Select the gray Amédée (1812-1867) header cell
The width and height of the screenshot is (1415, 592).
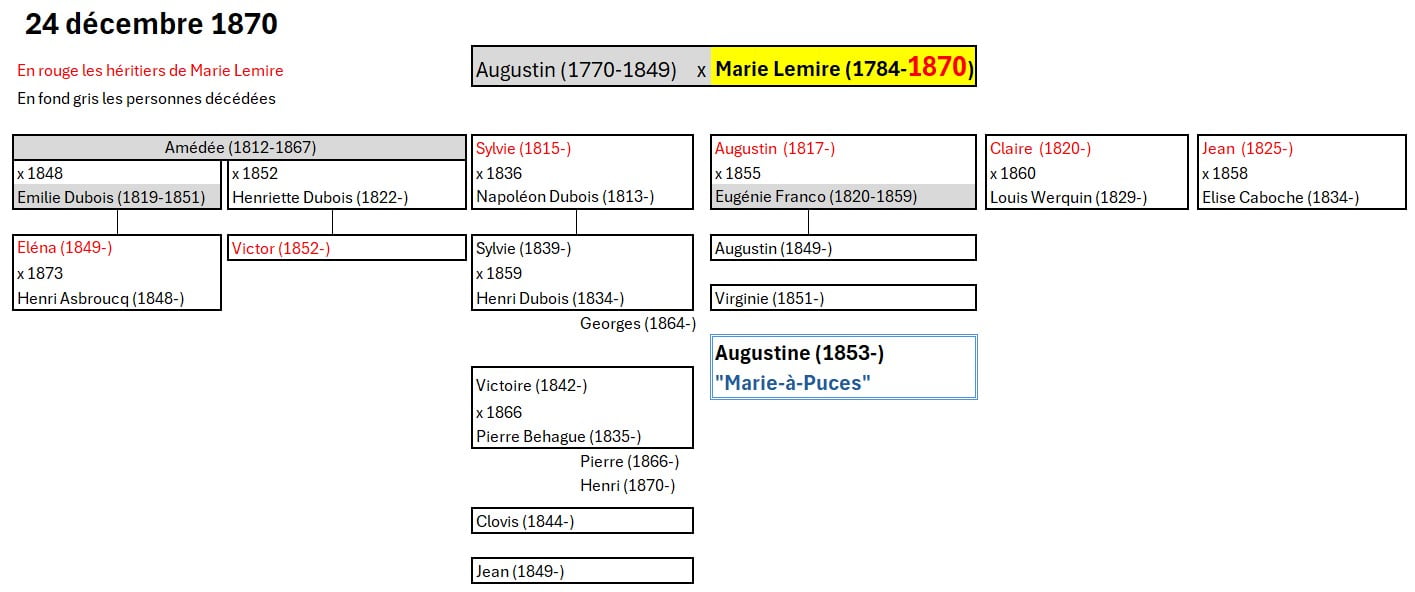pyautogui.click(x=240, y=148)
